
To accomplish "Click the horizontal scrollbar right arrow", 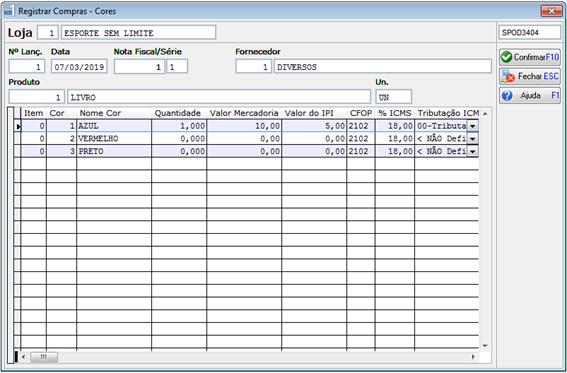I will pos(473,357).
